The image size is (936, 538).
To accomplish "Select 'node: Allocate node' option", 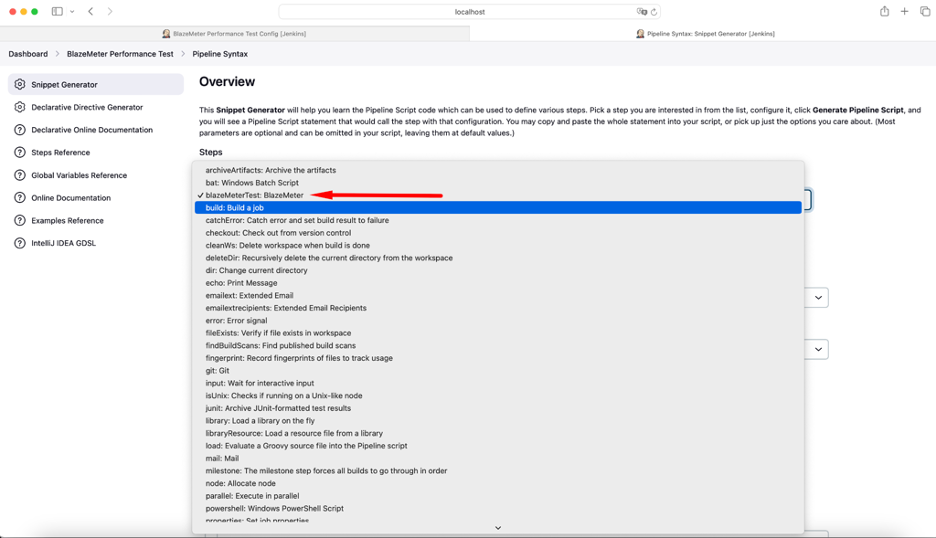I will 498,484.
